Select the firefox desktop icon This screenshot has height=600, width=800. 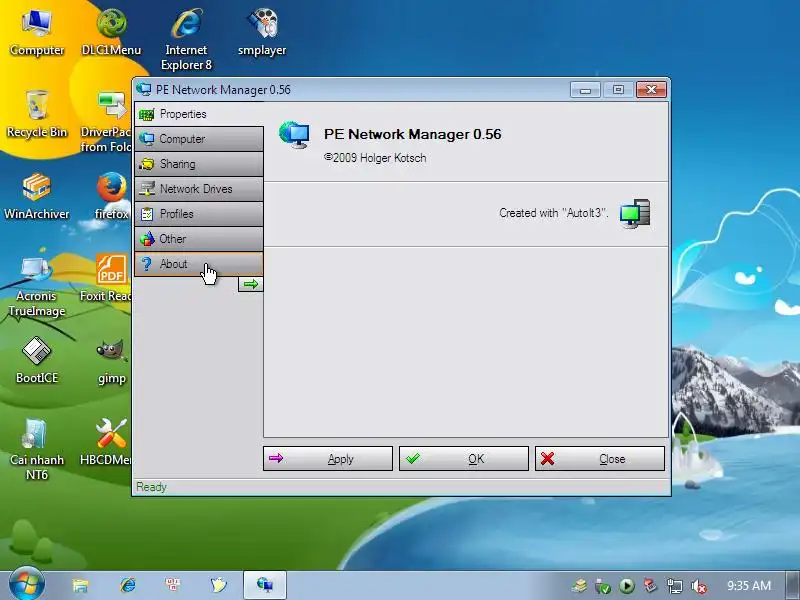tap(112, 196)
